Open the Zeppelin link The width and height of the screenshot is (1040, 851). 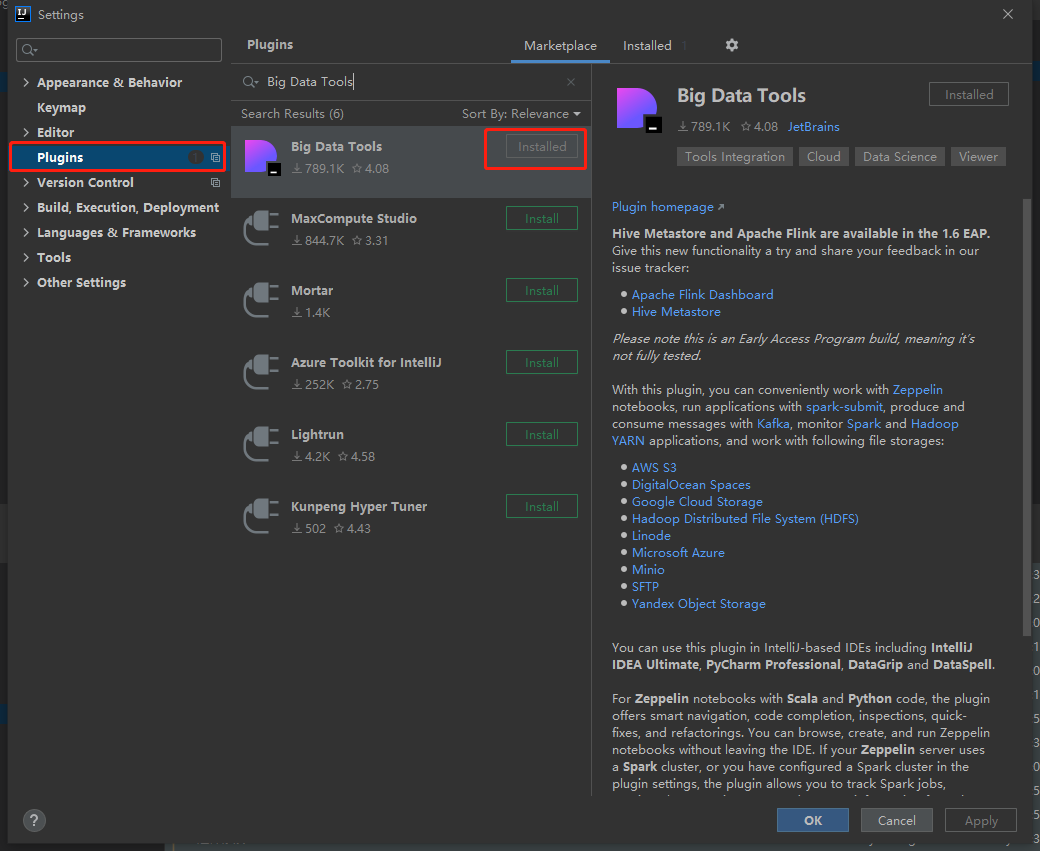(917, 389)
